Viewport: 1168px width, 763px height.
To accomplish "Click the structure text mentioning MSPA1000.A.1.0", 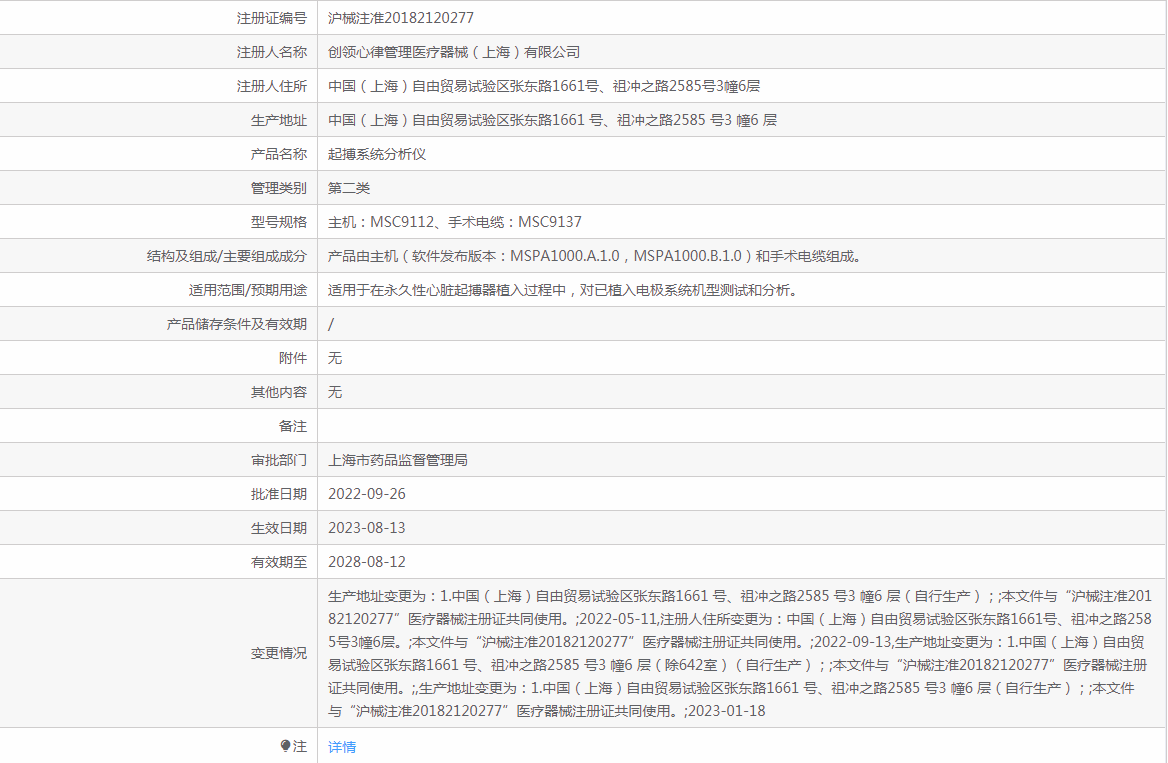I will (x=596, y=256).
